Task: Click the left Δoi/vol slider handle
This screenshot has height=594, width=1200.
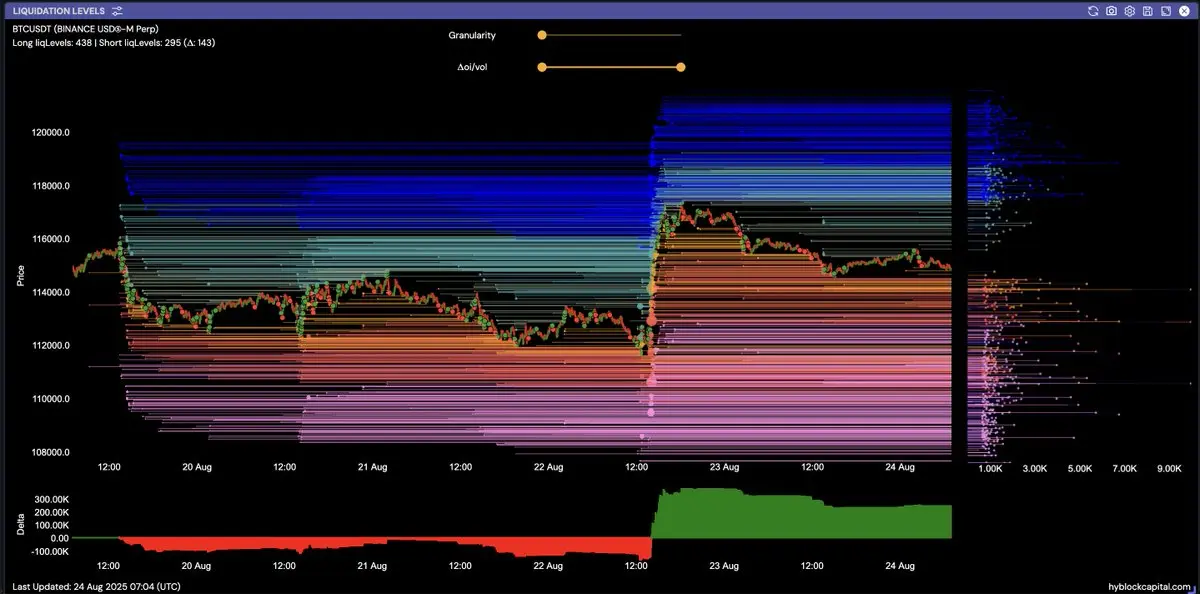Action: pyautogui.click(x=542, y=68)
